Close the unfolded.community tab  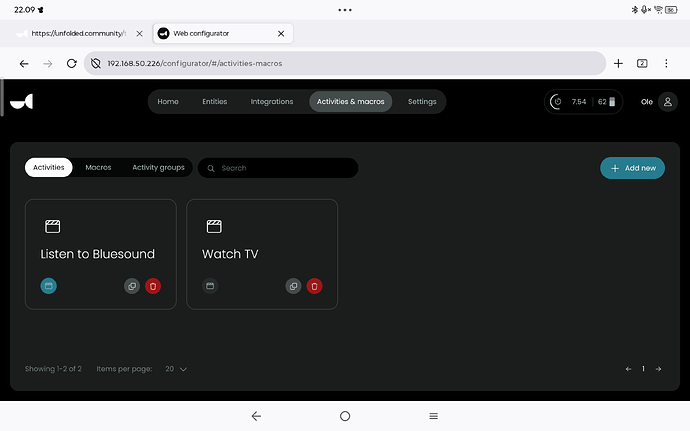pos(139,33)
